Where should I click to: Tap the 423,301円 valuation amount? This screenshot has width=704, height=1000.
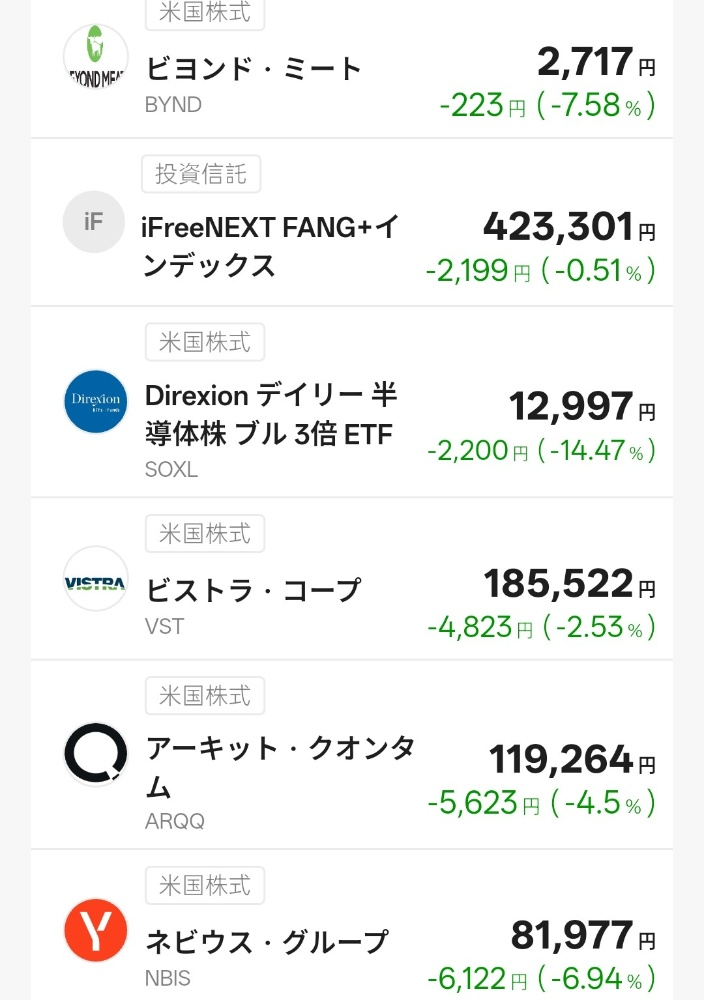569,228
